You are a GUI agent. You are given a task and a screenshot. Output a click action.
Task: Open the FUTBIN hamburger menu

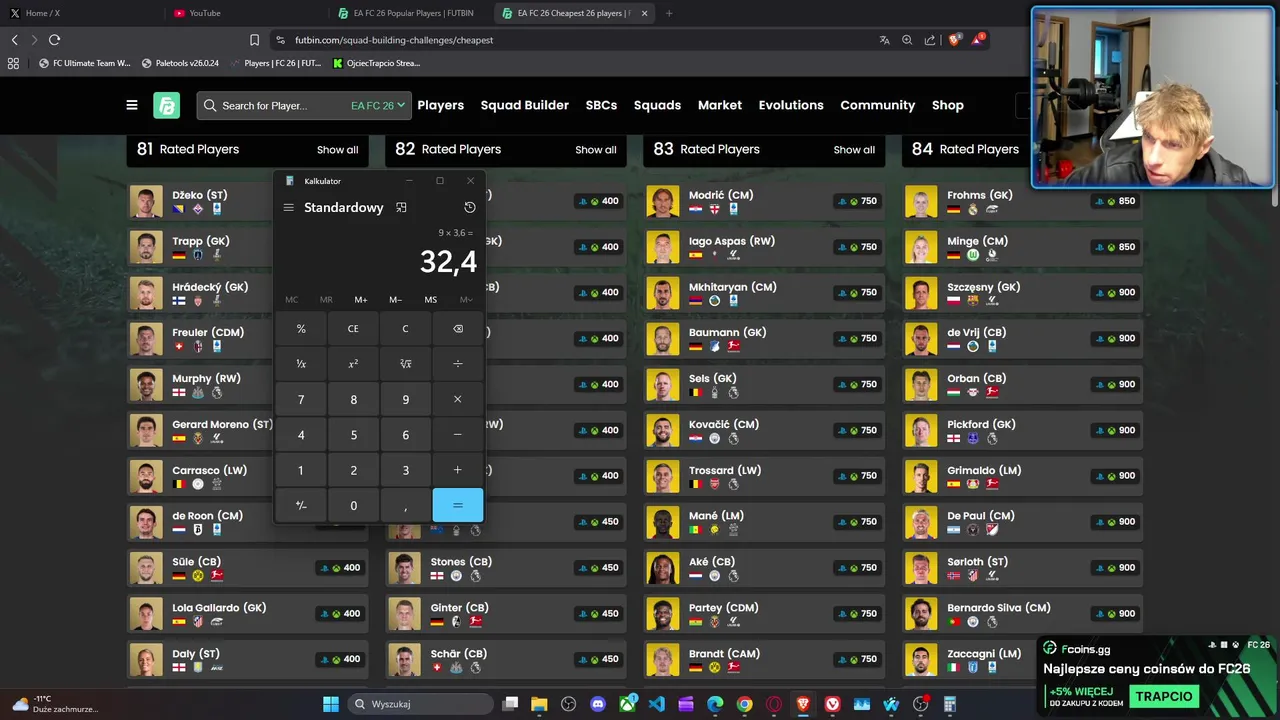point(131,105)
